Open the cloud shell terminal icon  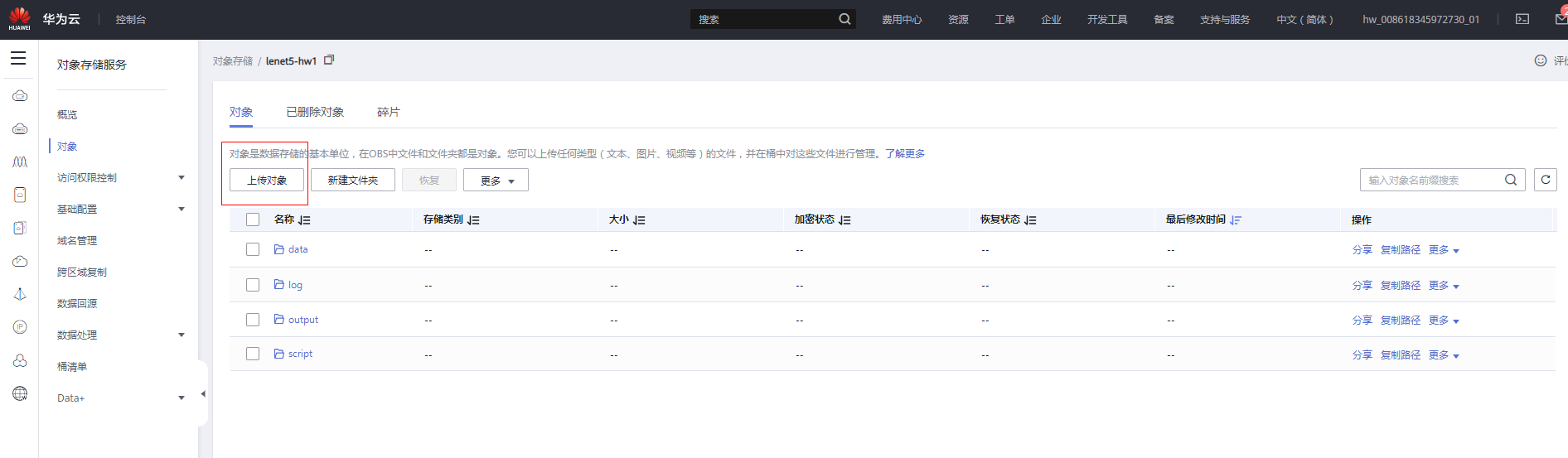(x=1522, y=19)
